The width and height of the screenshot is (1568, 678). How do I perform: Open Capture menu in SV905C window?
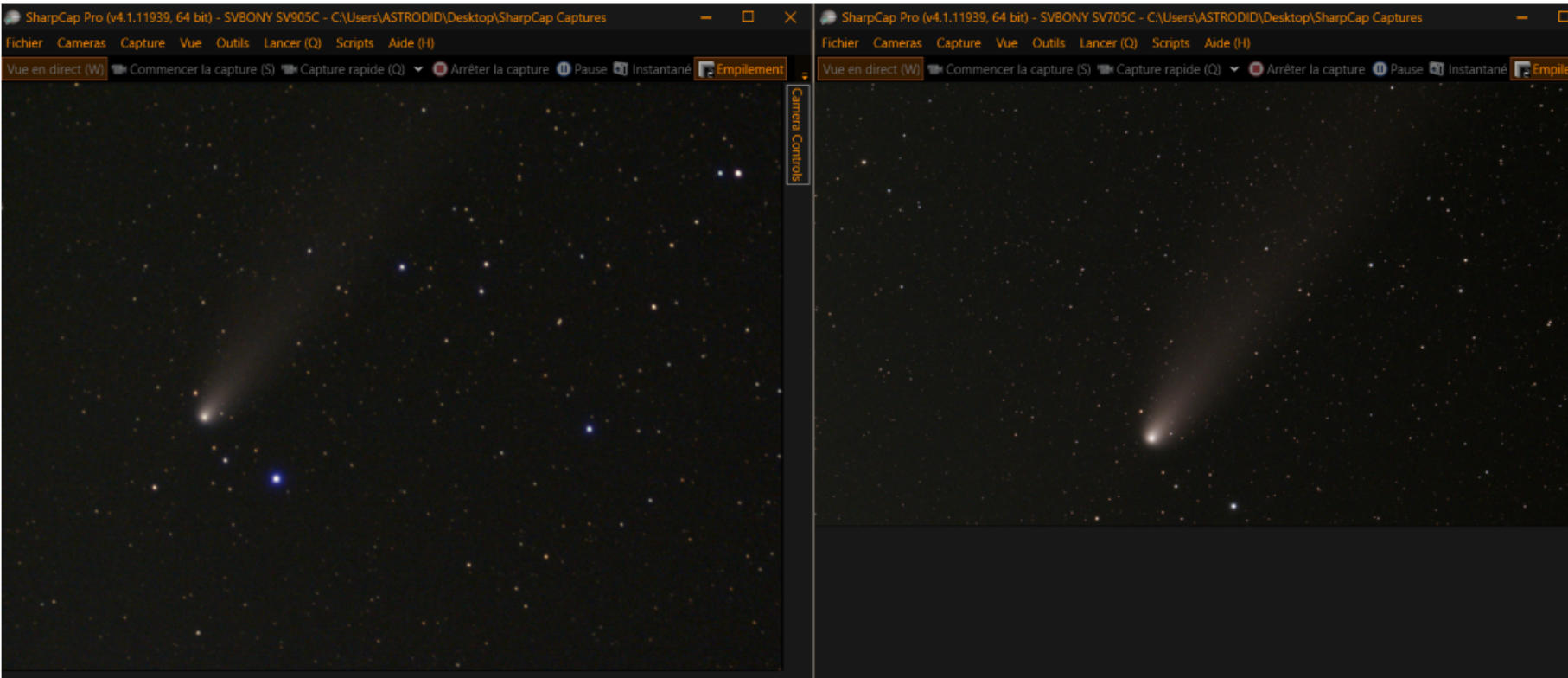(143, 42)
